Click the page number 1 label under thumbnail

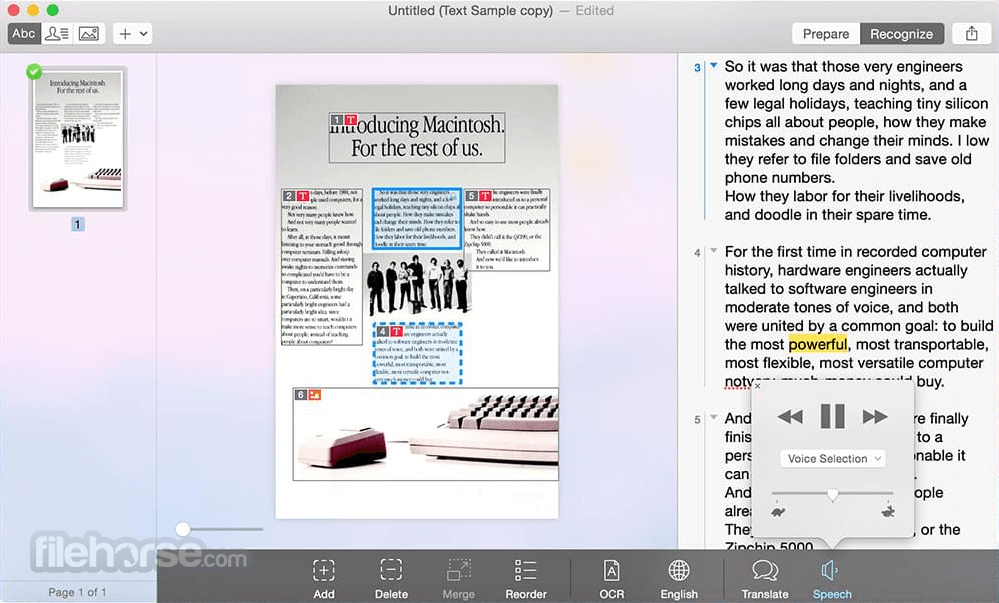tap(77, 224)
